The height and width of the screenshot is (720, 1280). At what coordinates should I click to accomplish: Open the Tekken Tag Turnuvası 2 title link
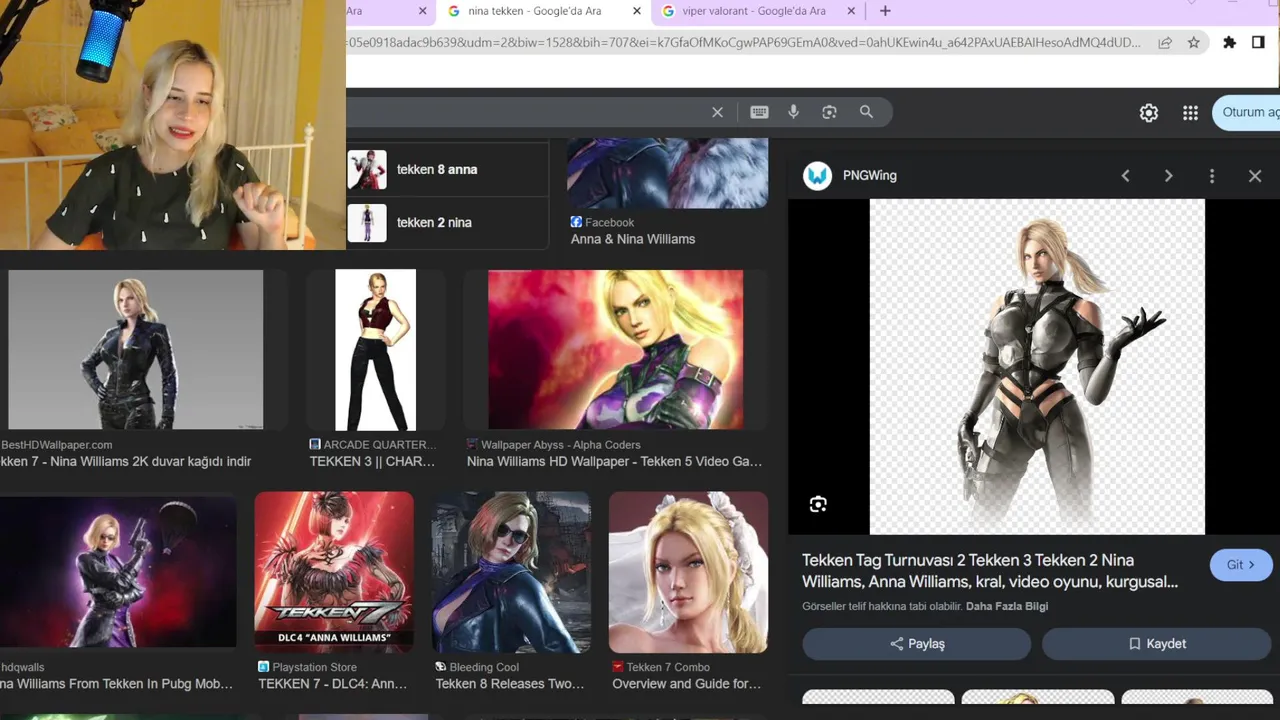(x=990, y=571)
